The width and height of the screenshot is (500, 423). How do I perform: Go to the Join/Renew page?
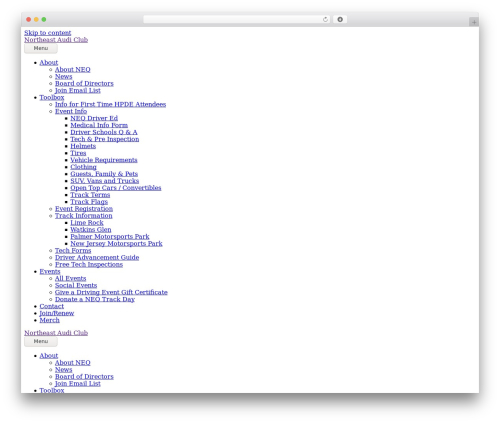(57, 313)
